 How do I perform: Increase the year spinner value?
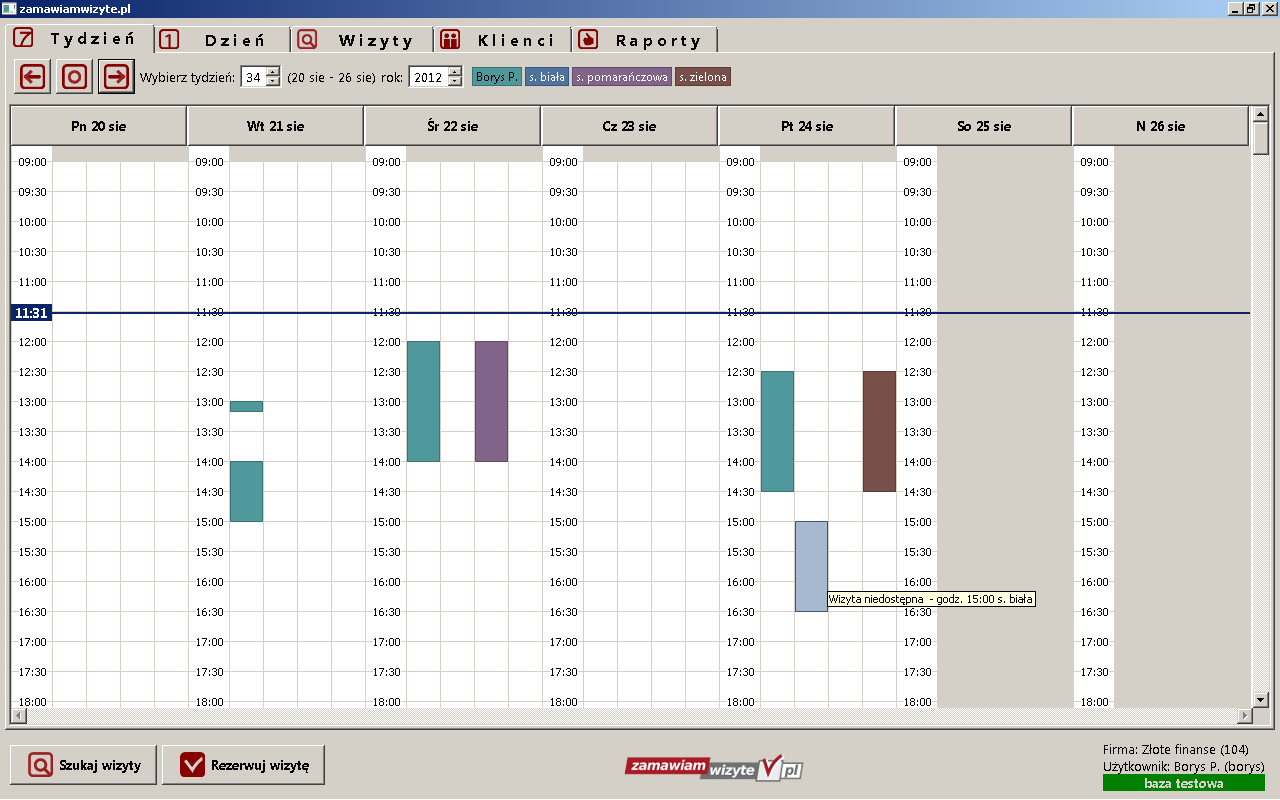(455, 71)
